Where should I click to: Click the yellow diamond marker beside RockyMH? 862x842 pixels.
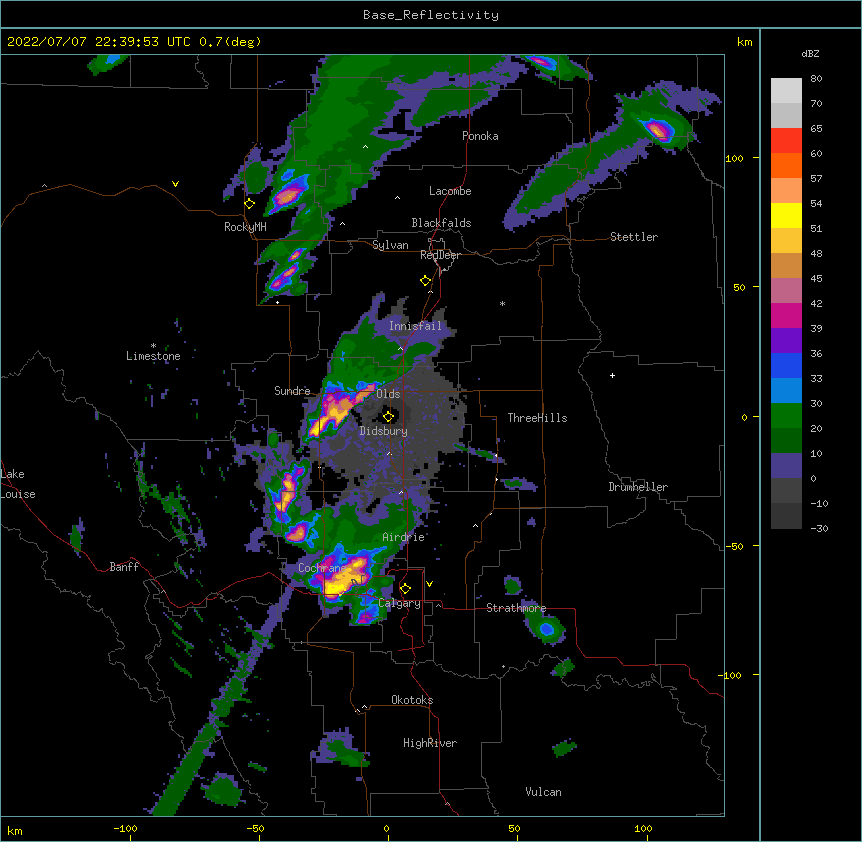pos(250,204)
